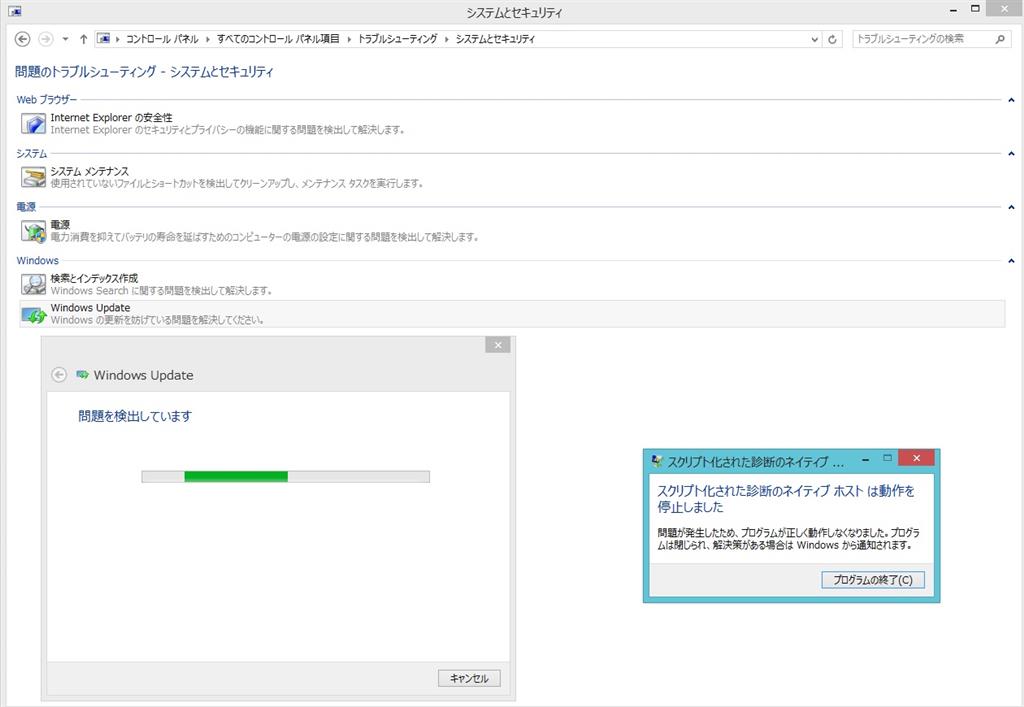
Task: Click the 電源 troubleshooter icon
Action: pyautogui.click(x=33, y=230)
